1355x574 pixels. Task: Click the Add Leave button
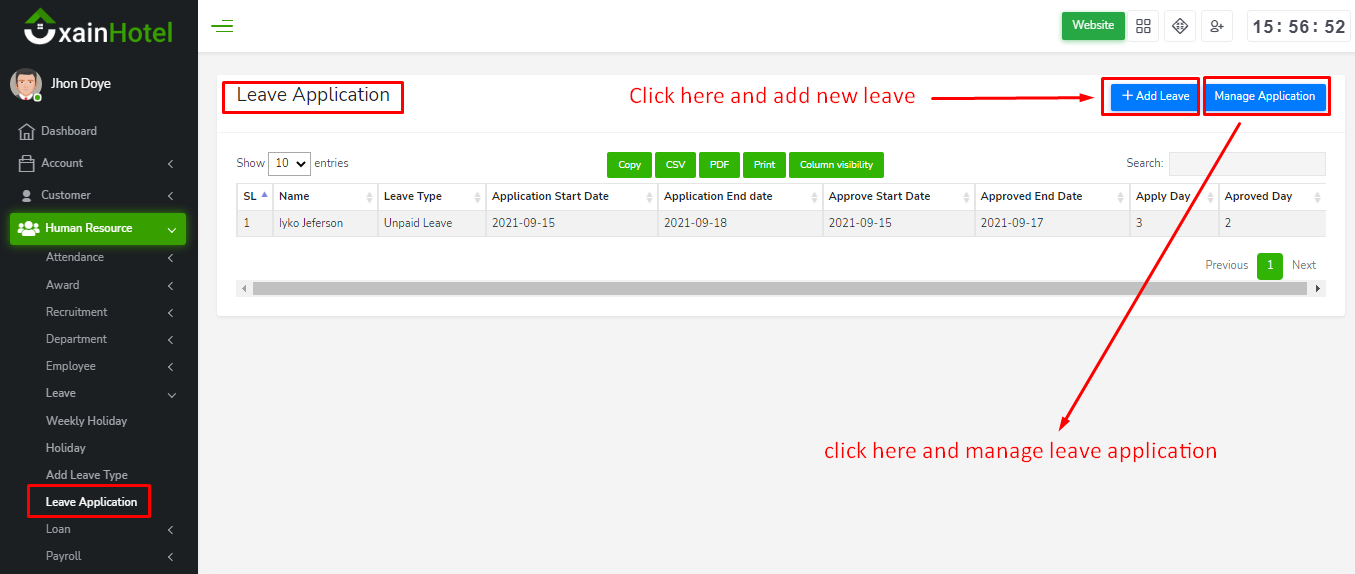point(1155,97)
